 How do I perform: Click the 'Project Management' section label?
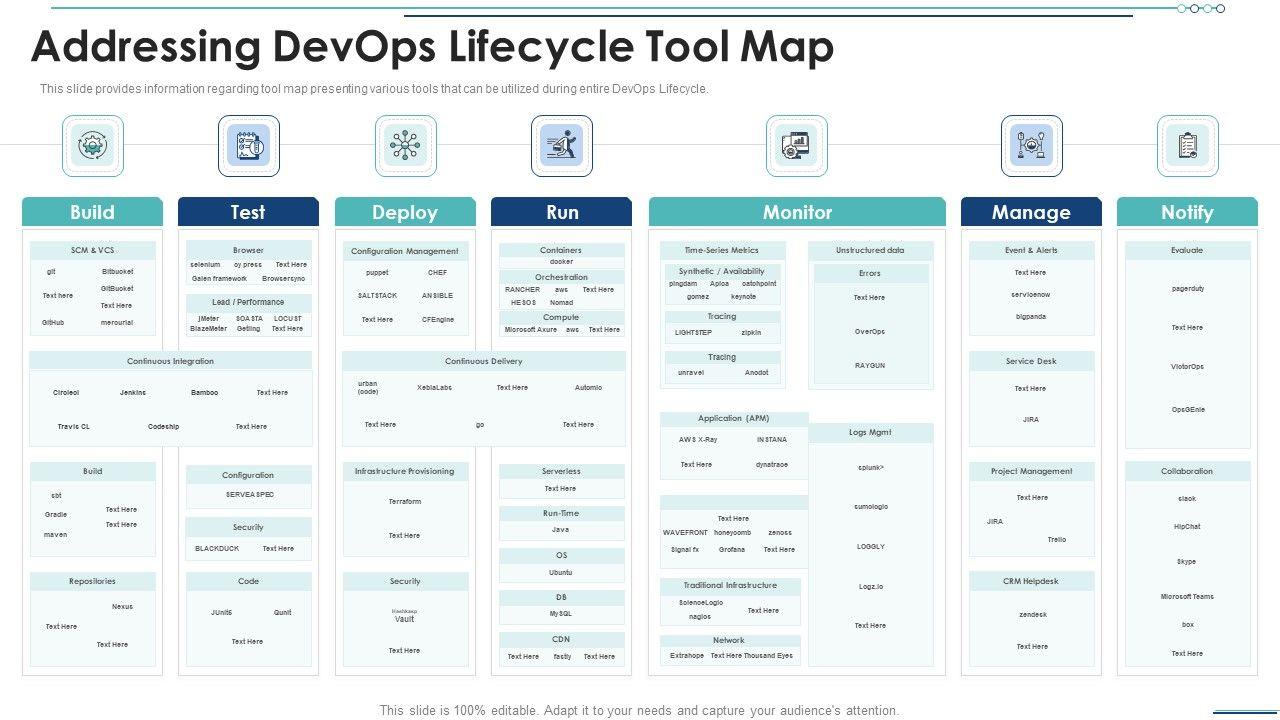tap(1031, 471)
